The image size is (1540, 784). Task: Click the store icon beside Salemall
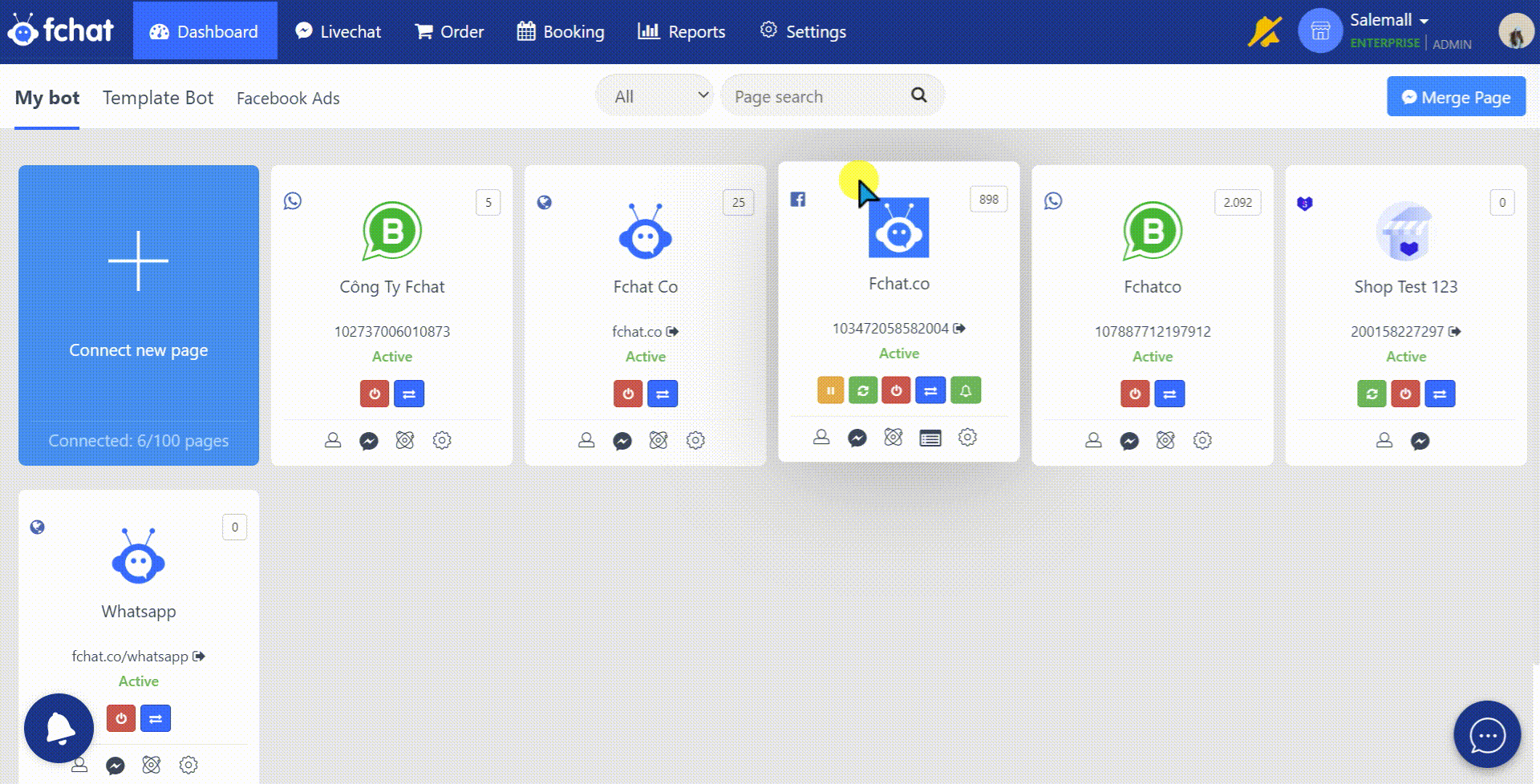[x=1320, y=31]
